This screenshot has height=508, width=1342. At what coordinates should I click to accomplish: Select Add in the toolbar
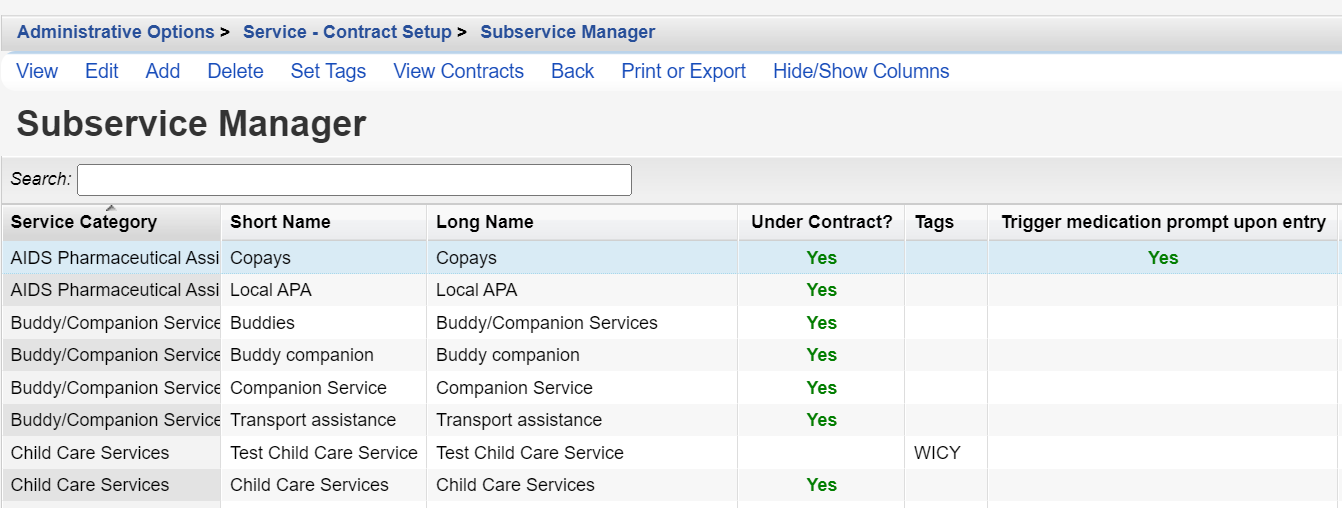(163, 71)
